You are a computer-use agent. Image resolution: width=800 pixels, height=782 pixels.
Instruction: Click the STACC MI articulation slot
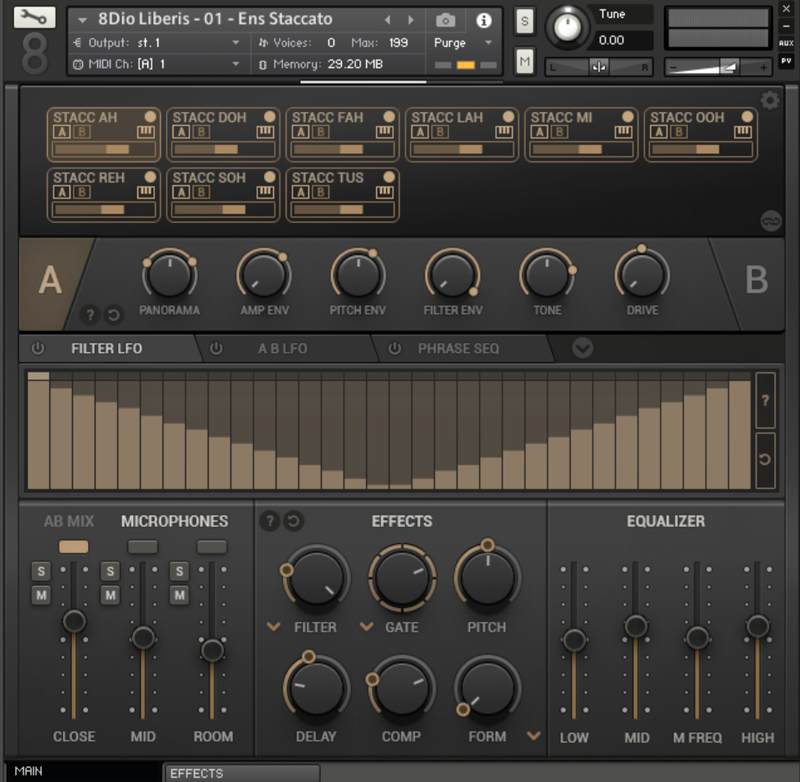point(581,135)
